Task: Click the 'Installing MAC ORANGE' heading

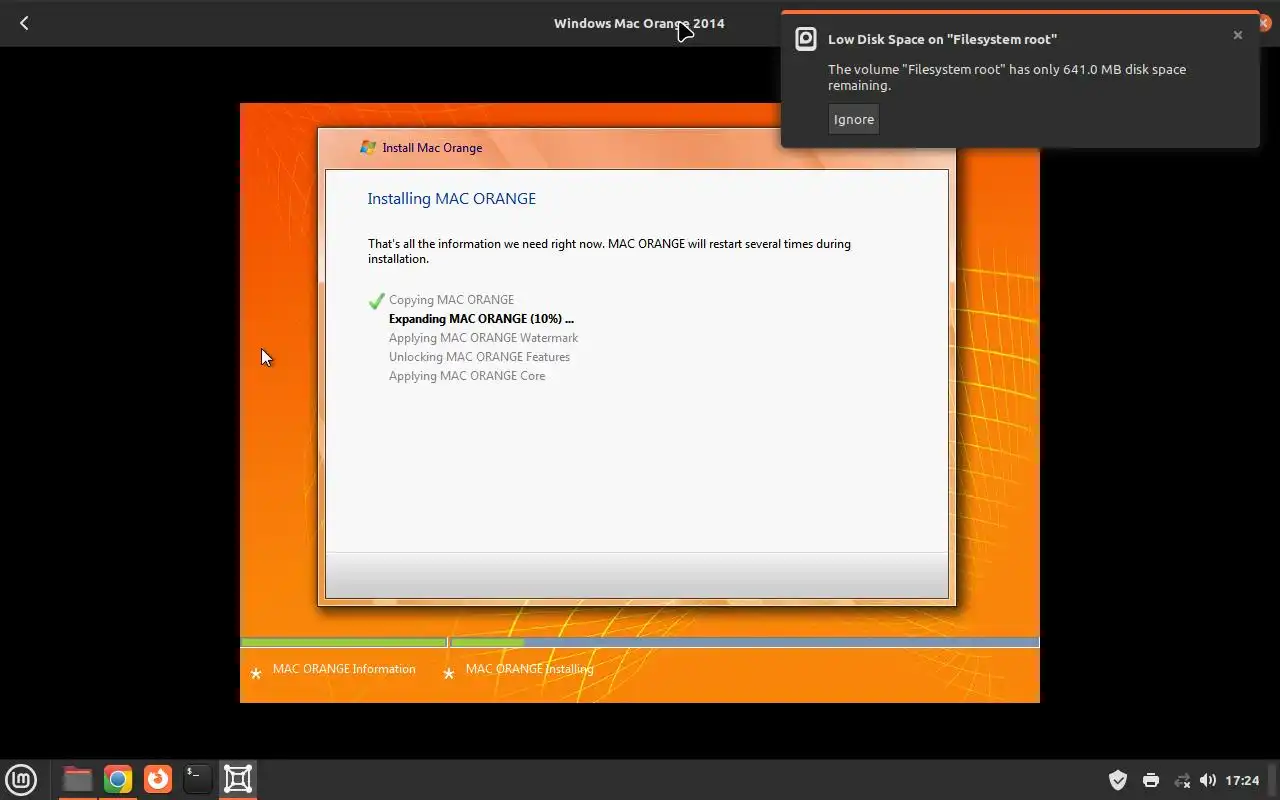Action: [x=452, y=198]
